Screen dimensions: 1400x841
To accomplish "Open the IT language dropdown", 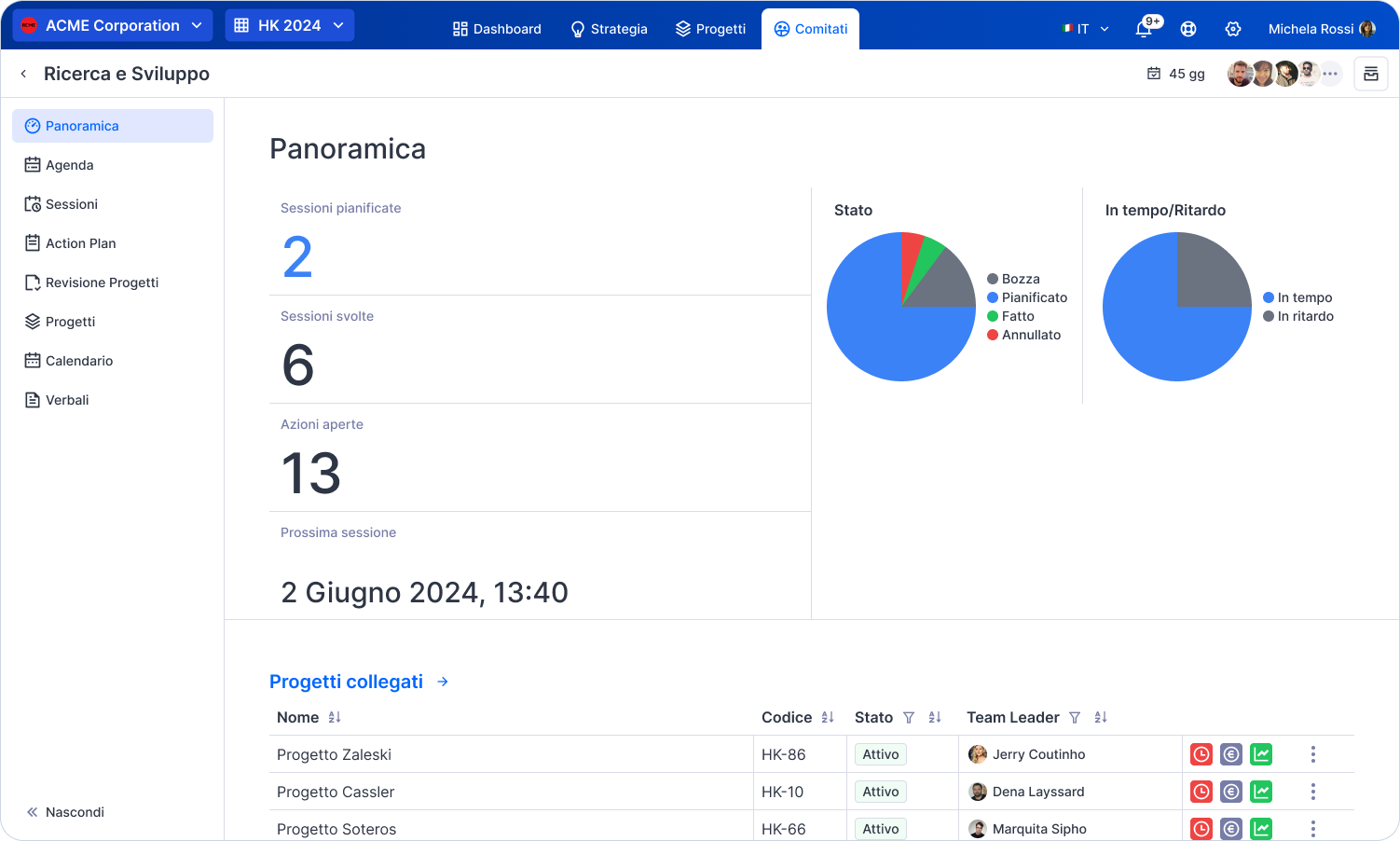I will click(x=1086, y=29).
